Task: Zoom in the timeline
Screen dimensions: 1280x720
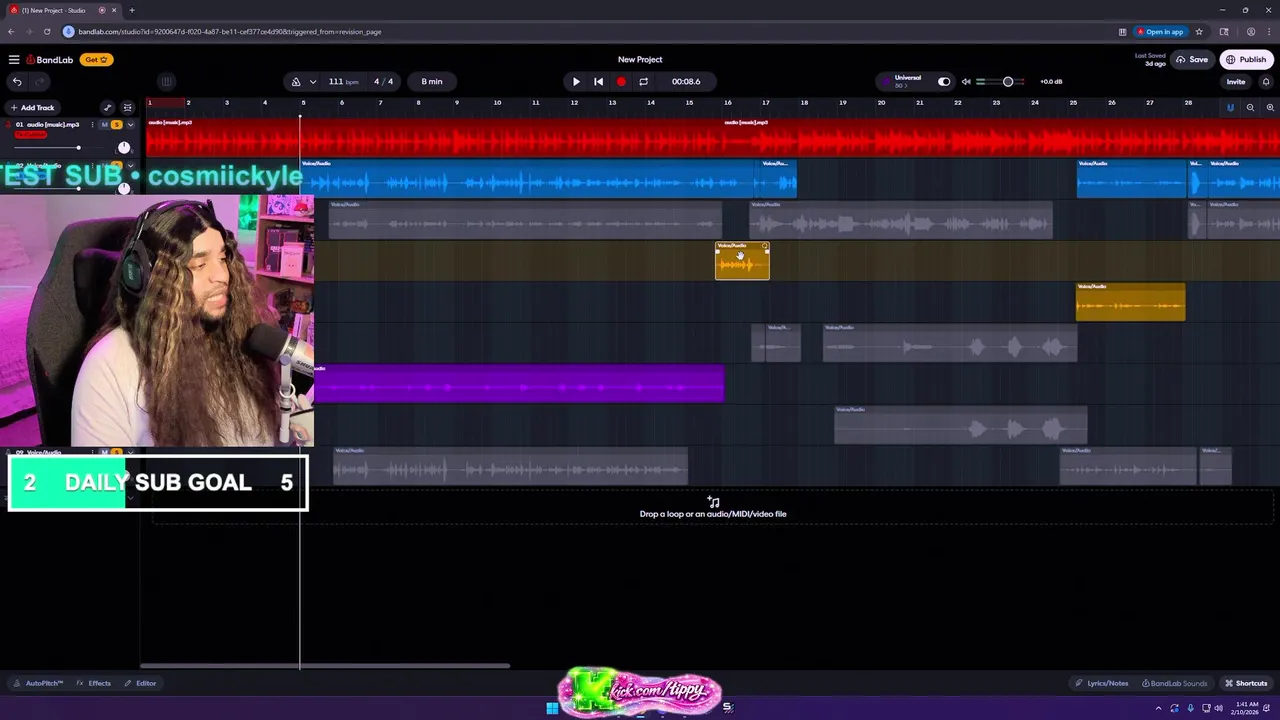Action: pyautogui.click(x=1270, y=107)
